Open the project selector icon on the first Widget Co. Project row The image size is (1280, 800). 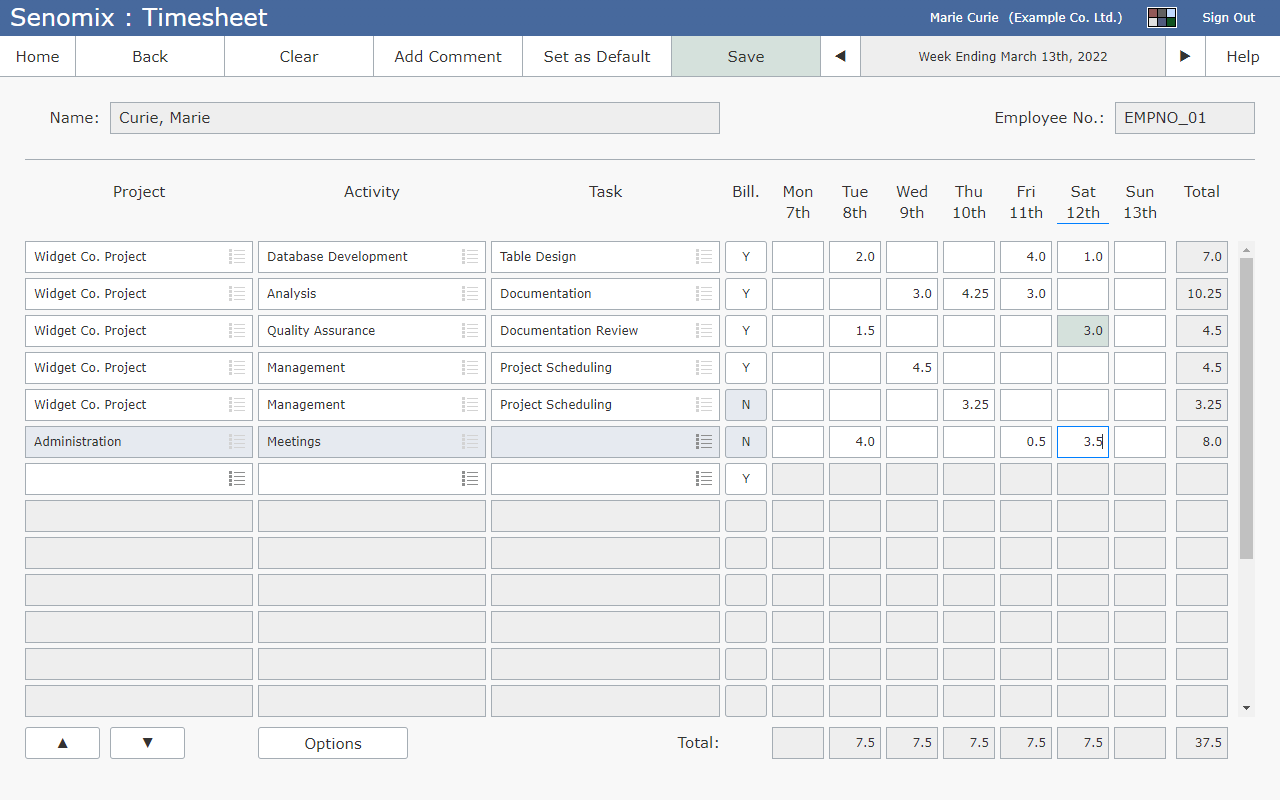(x=237, y=256)
